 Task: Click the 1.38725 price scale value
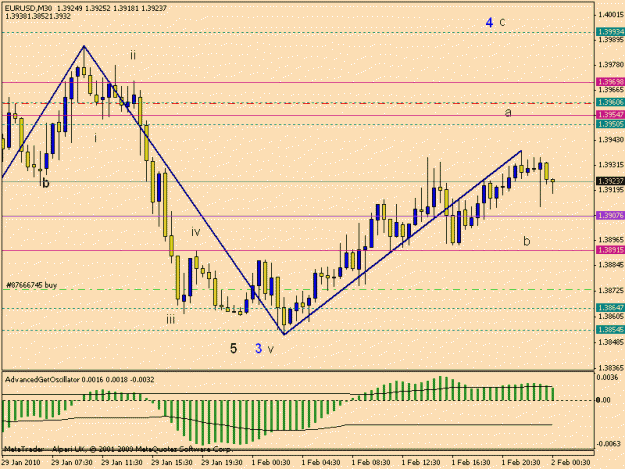coord(611,291)
